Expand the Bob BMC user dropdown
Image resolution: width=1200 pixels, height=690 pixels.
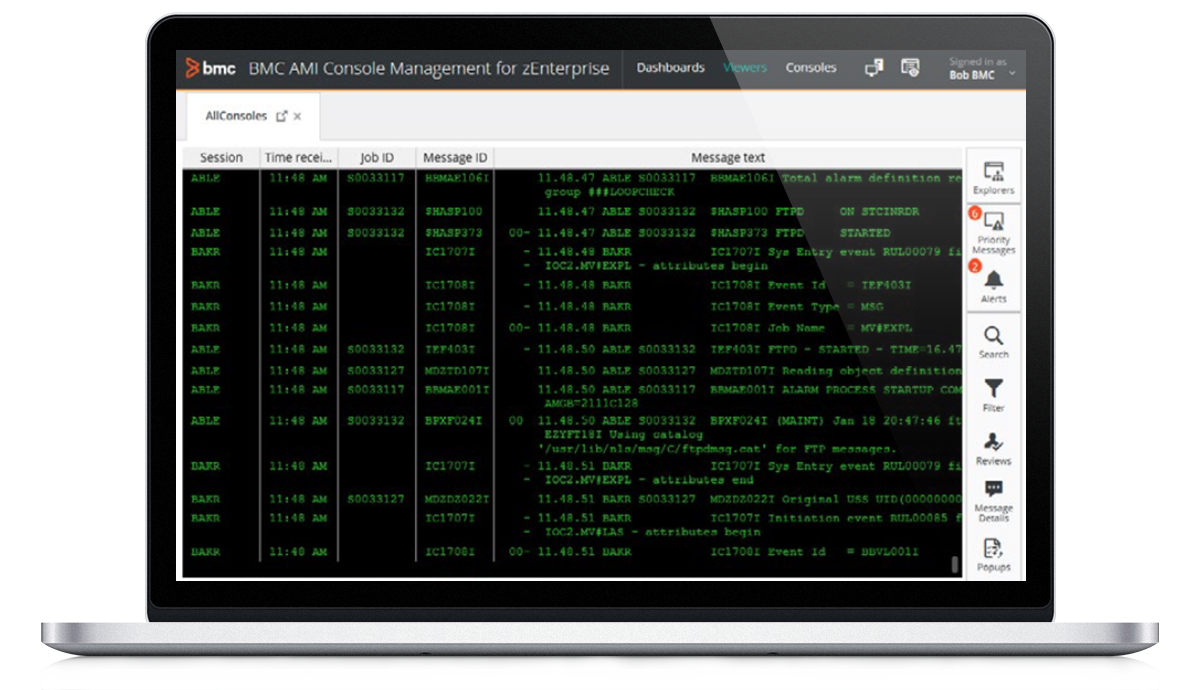[1012, 74]
